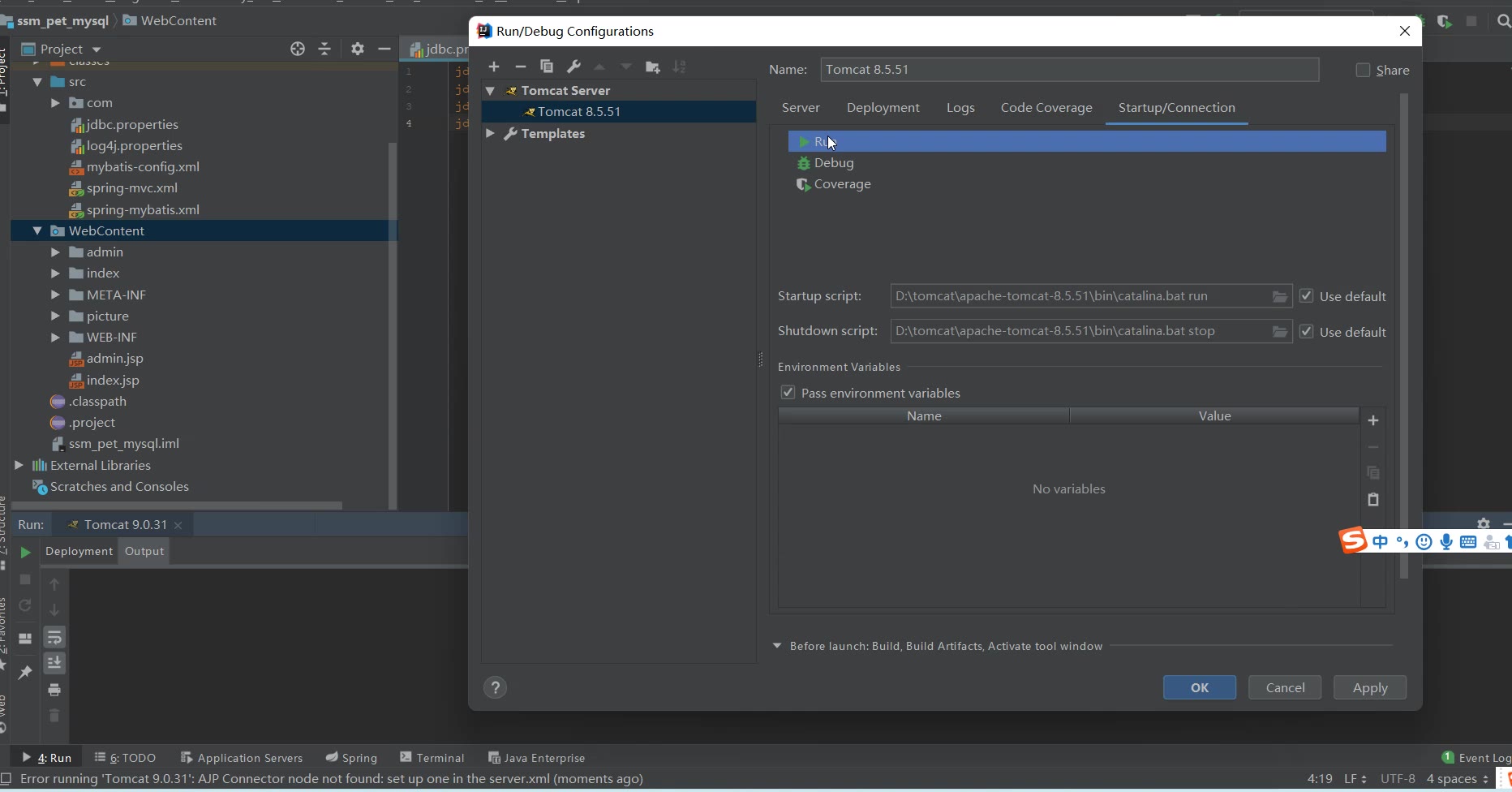
Task: Click search magnifier in IDE top right
Action: 1503,22
